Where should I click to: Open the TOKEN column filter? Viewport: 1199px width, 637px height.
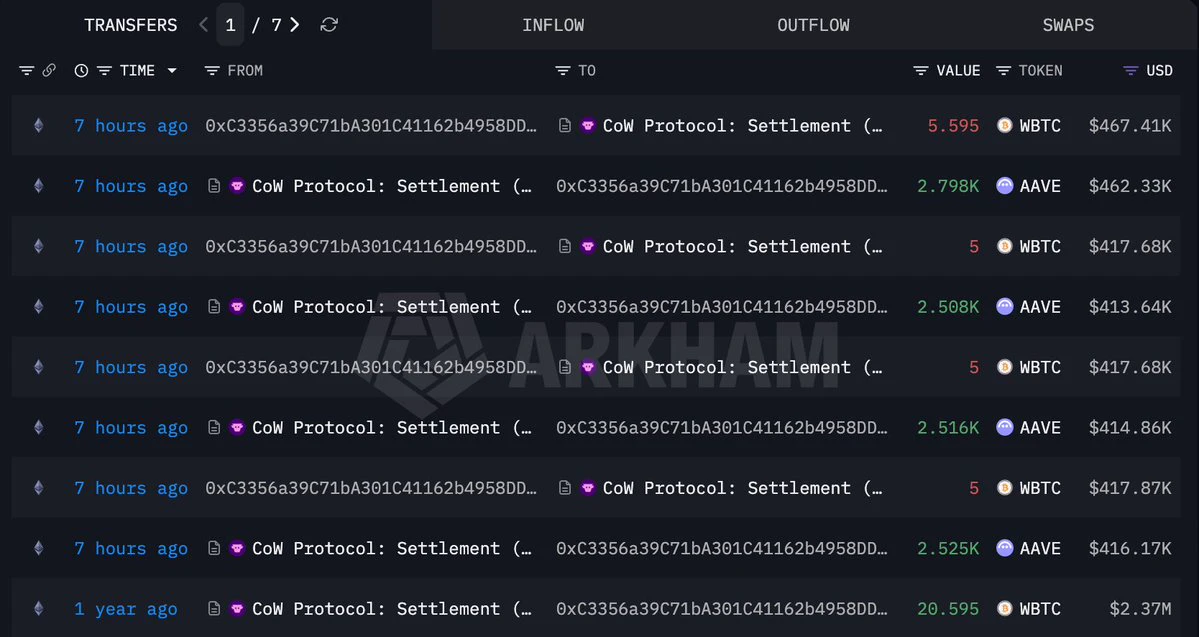point(1003,70)
